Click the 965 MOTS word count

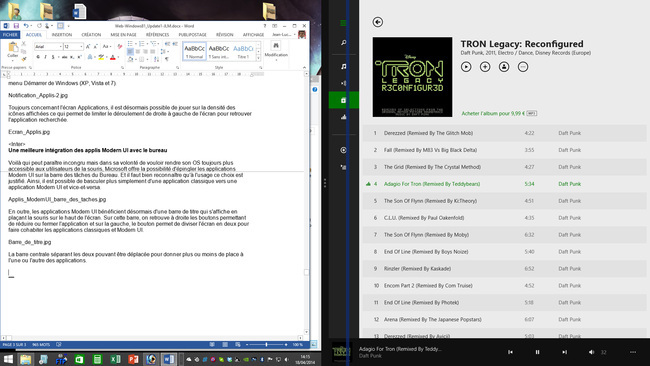(41, 344)
